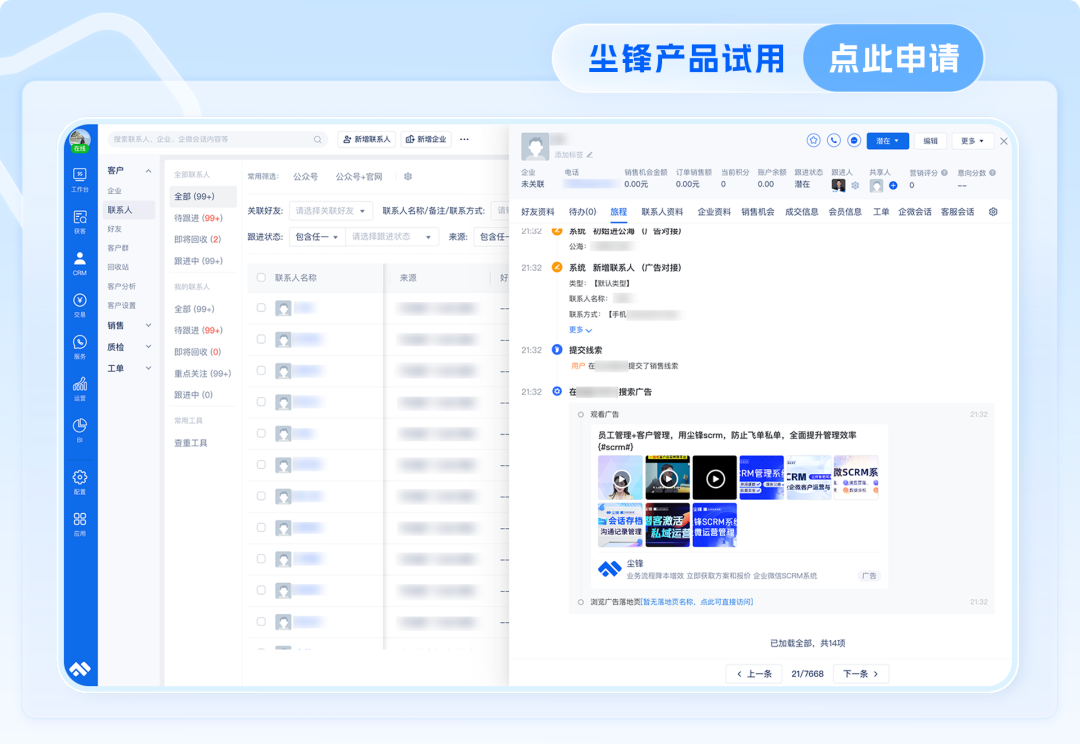This screenshot has width=1080, height=744.
Task: Switch to the 待办(0) tab
Action: [583, 211]
